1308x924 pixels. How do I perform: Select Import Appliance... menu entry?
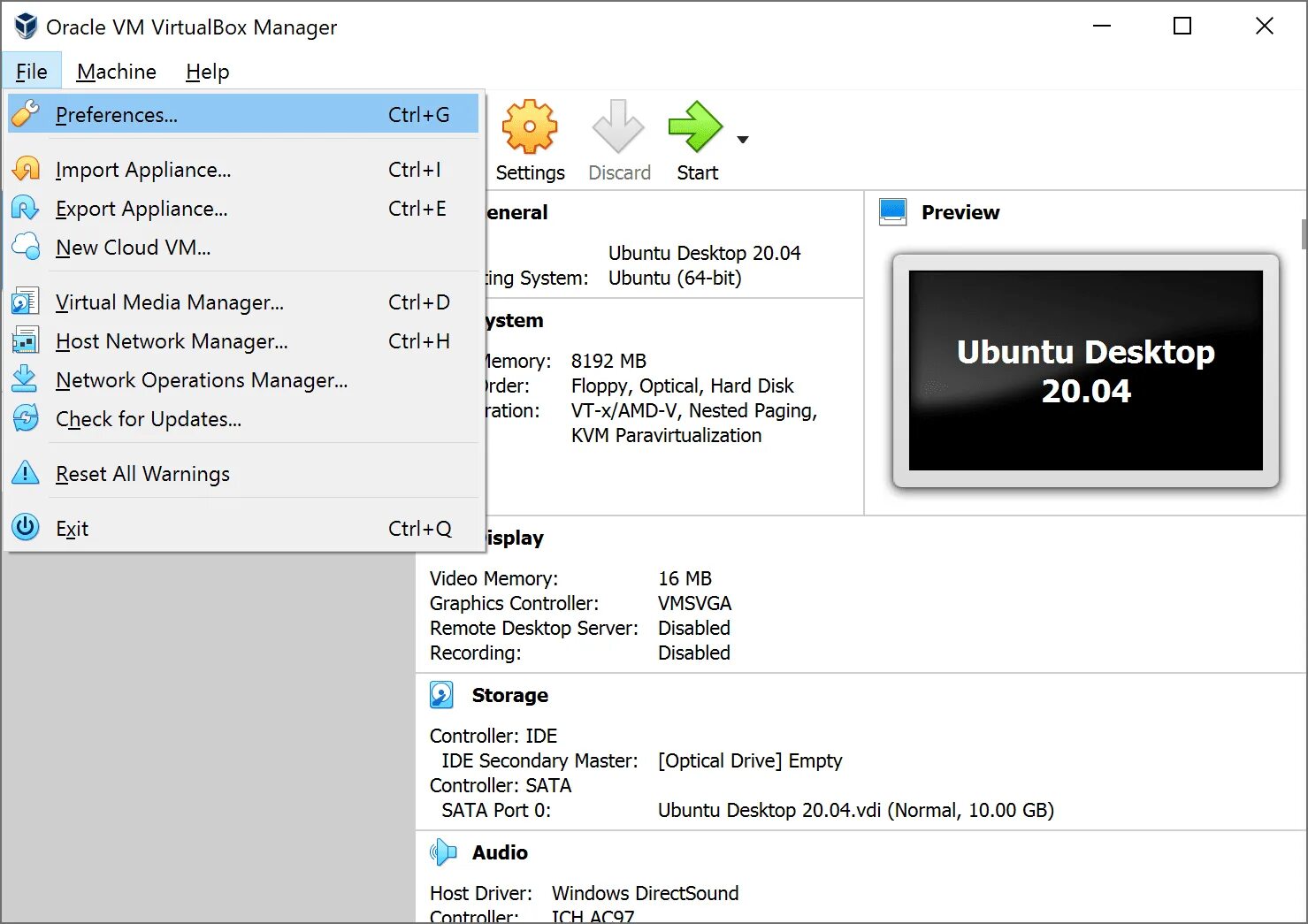click(x=243, y=169)
